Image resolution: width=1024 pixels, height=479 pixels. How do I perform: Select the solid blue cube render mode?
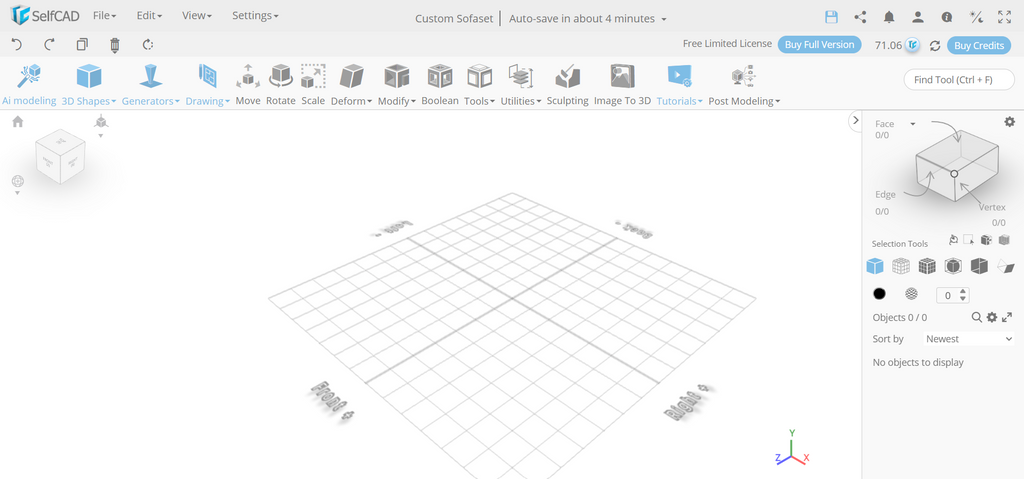pyautogui.click(x=874, y=266)
